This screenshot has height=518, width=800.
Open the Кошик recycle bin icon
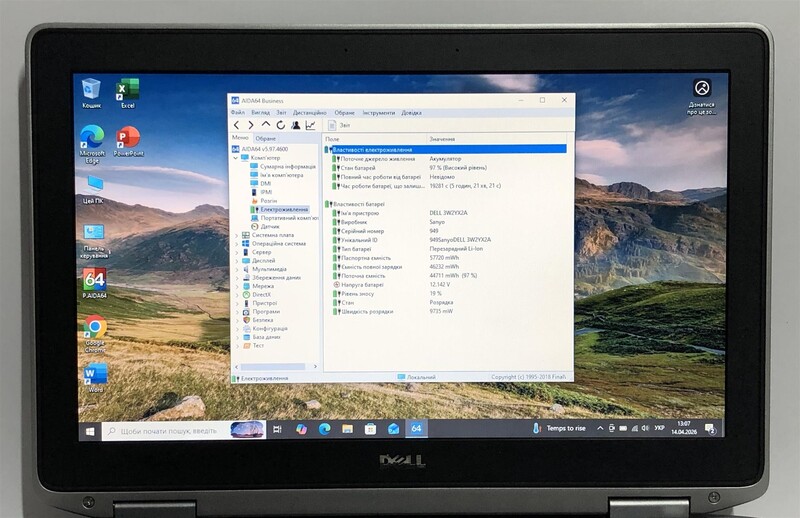[91, 93]
